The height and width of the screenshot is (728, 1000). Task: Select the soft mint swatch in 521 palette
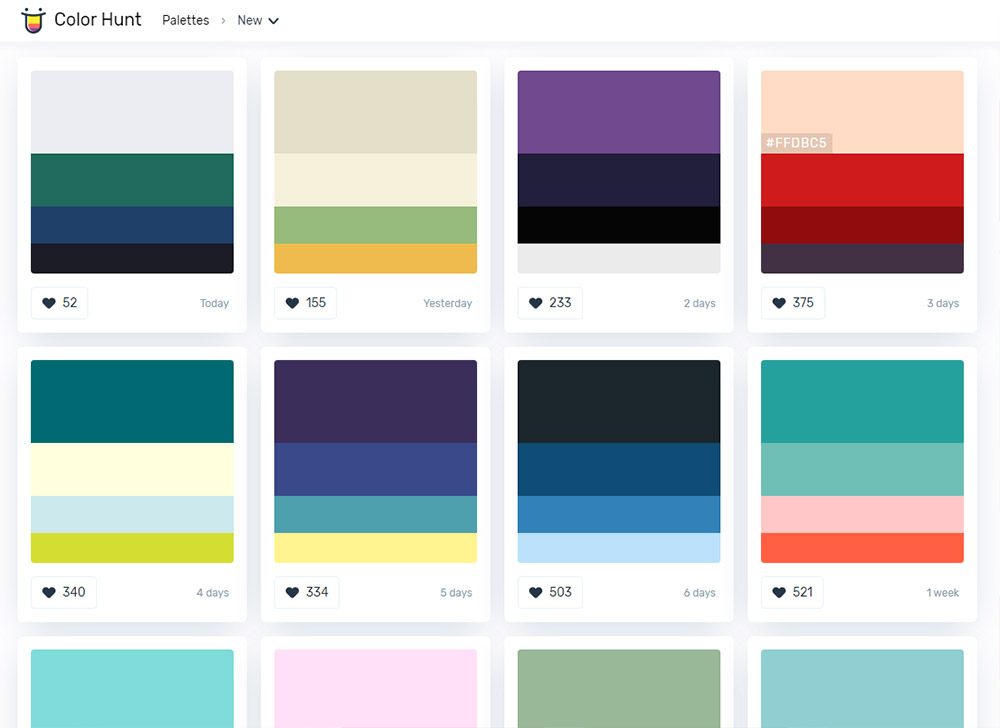coord(862,469)
